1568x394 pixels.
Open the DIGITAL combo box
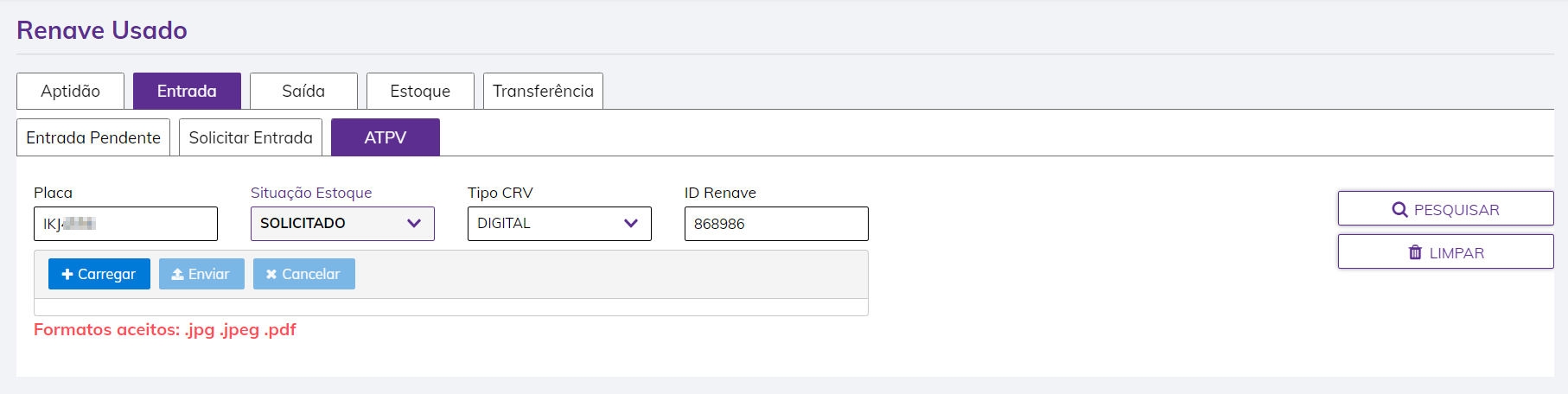[545, 223]
